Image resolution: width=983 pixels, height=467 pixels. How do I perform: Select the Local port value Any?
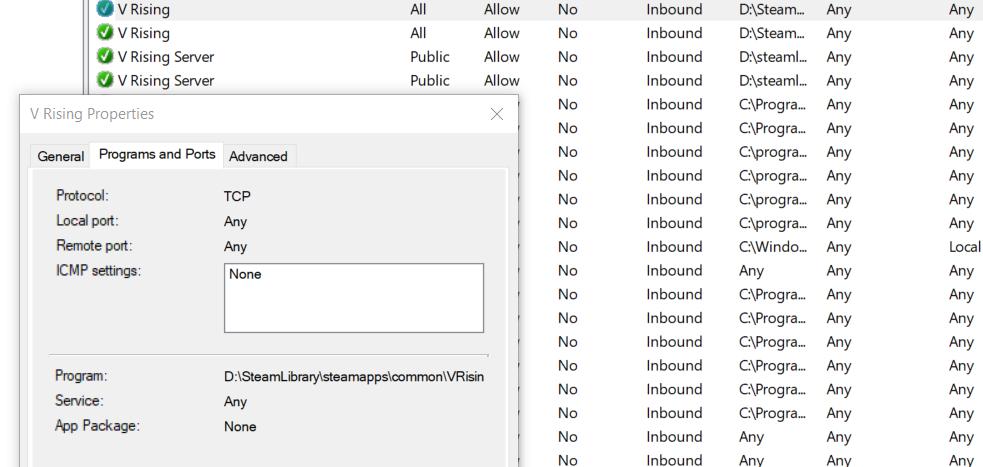pos(235,222)
